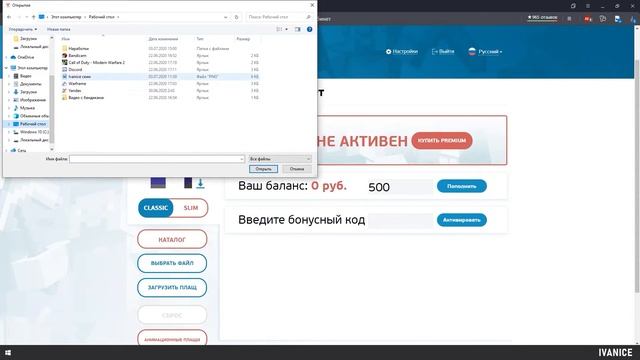
Task: Click the red ad-blocker extension icon
Action: tap(587, 19)
